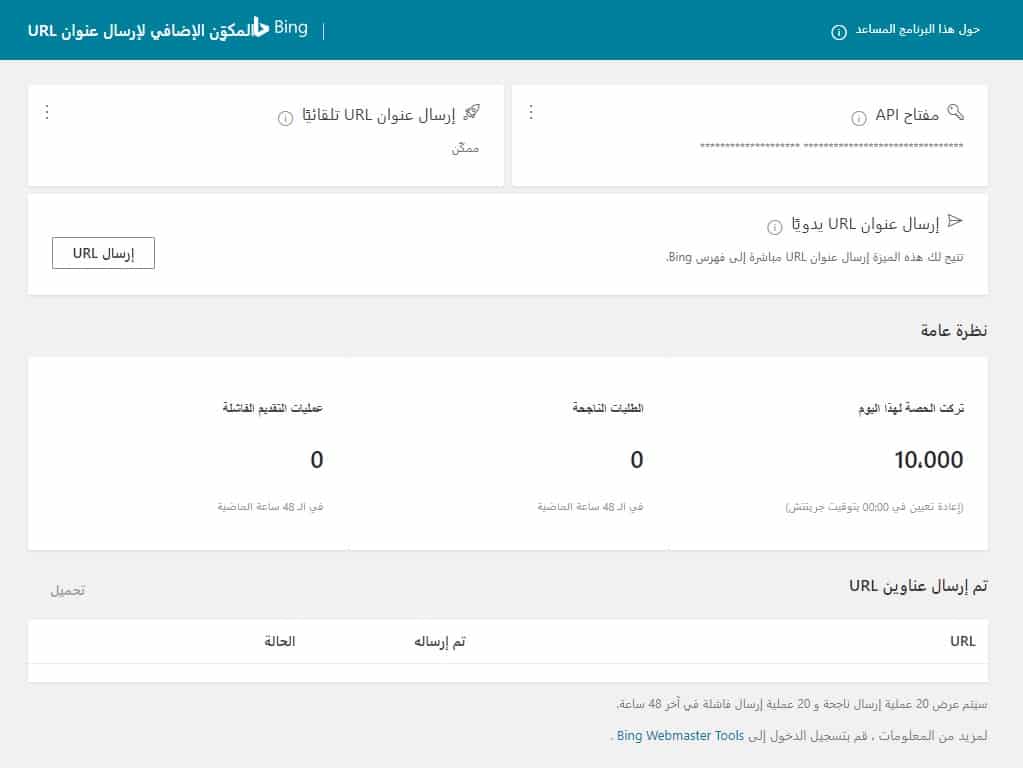Click the paper plane icon for manual submission

(x=955, y=221)
